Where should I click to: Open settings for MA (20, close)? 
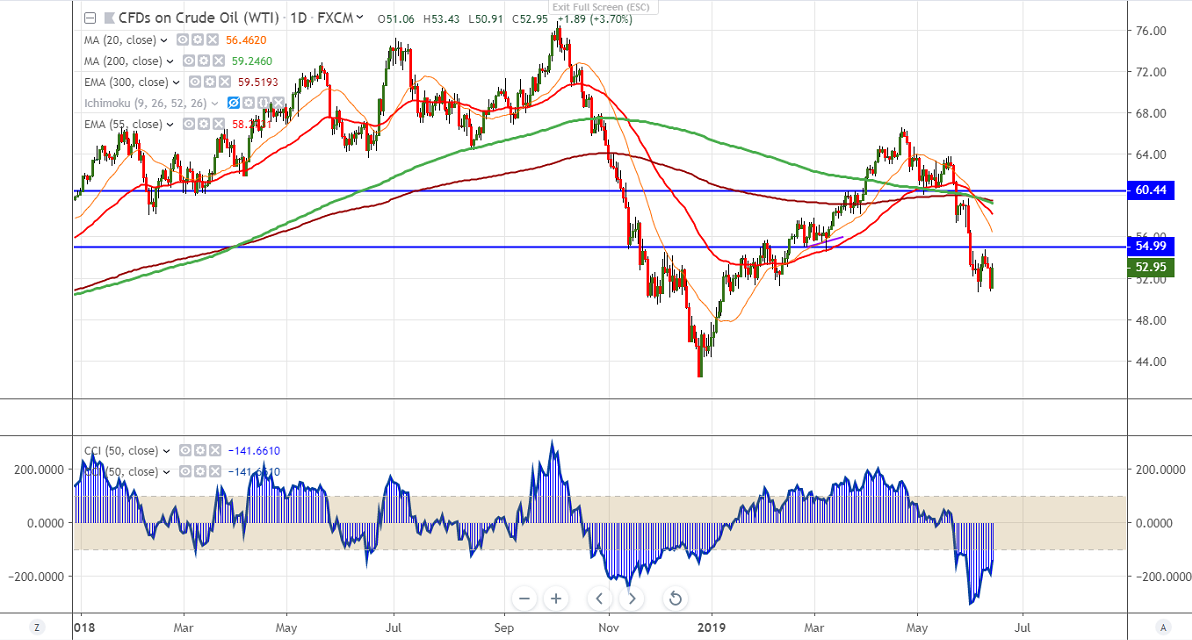click(x=197, y=40)
